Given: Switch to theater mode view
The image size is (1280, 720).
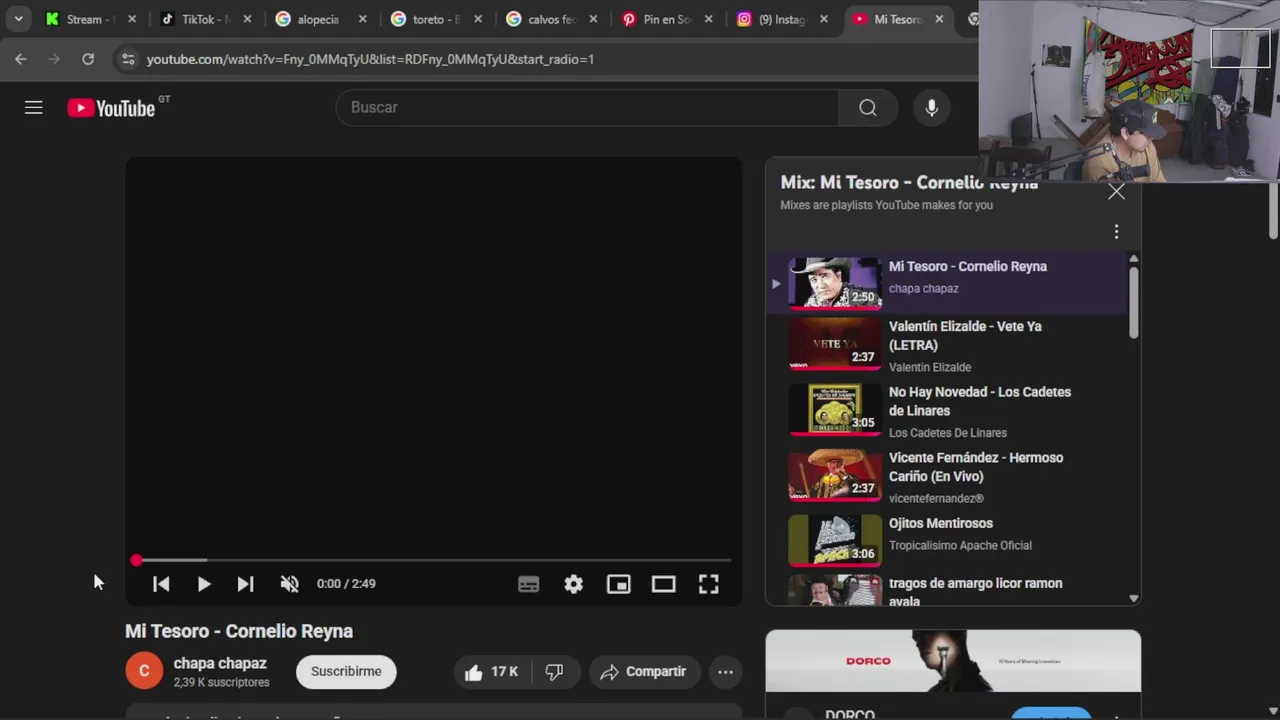Looking at the screenshot, I should [663, 584].
